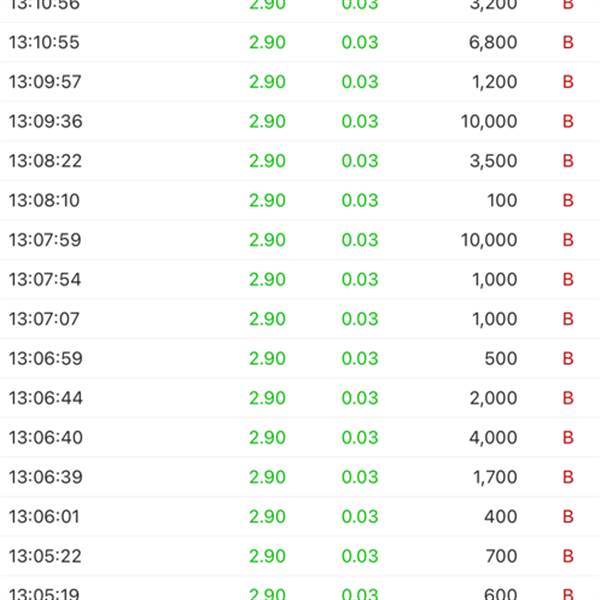Screen dimensions: 600x600
Task: Open the 13:09:57 trade with 1,200 volume
Action: click(300, 82)
